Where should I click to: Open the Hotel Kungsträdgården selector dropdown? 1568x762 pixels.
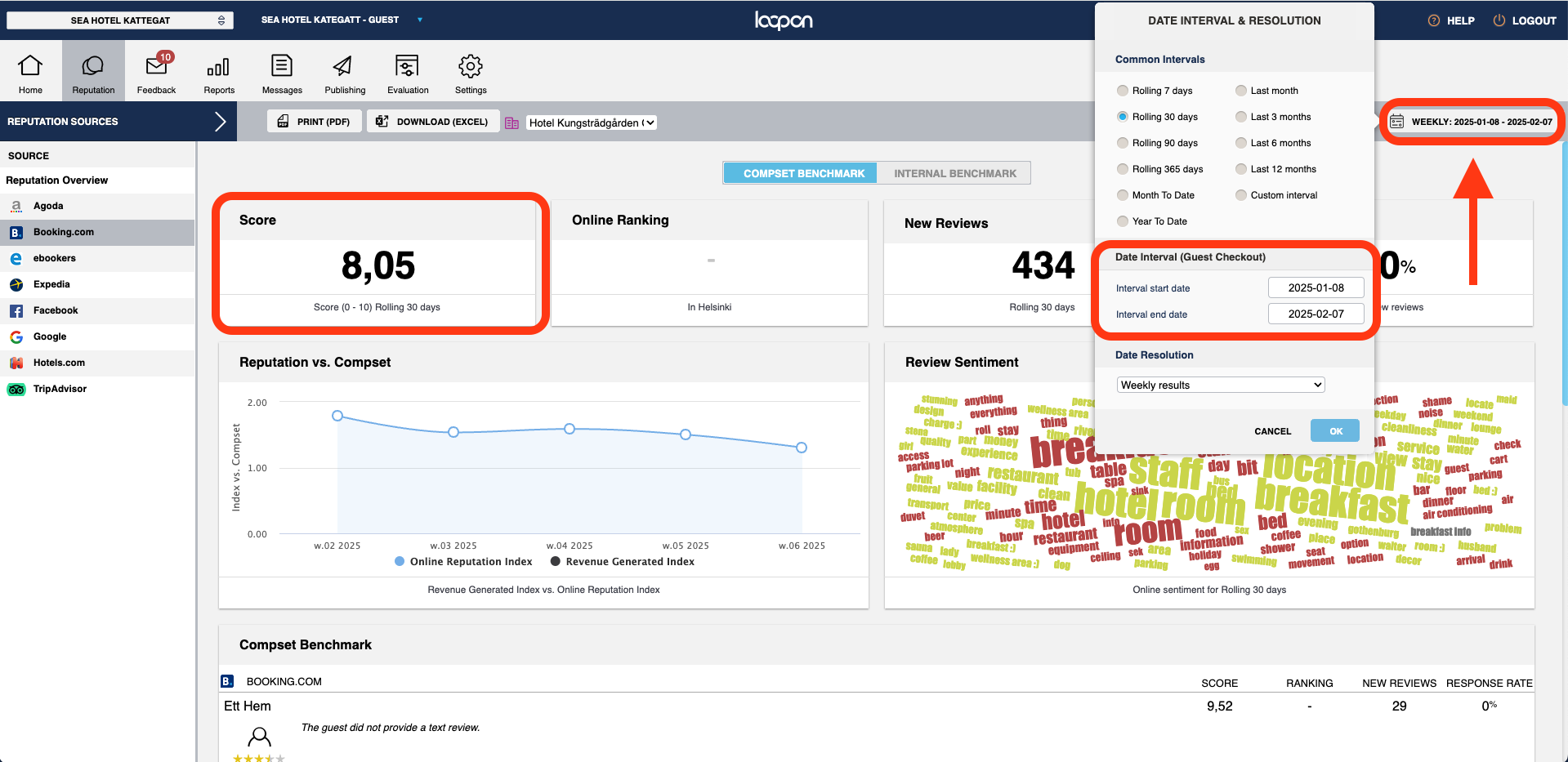click(592, 123)
